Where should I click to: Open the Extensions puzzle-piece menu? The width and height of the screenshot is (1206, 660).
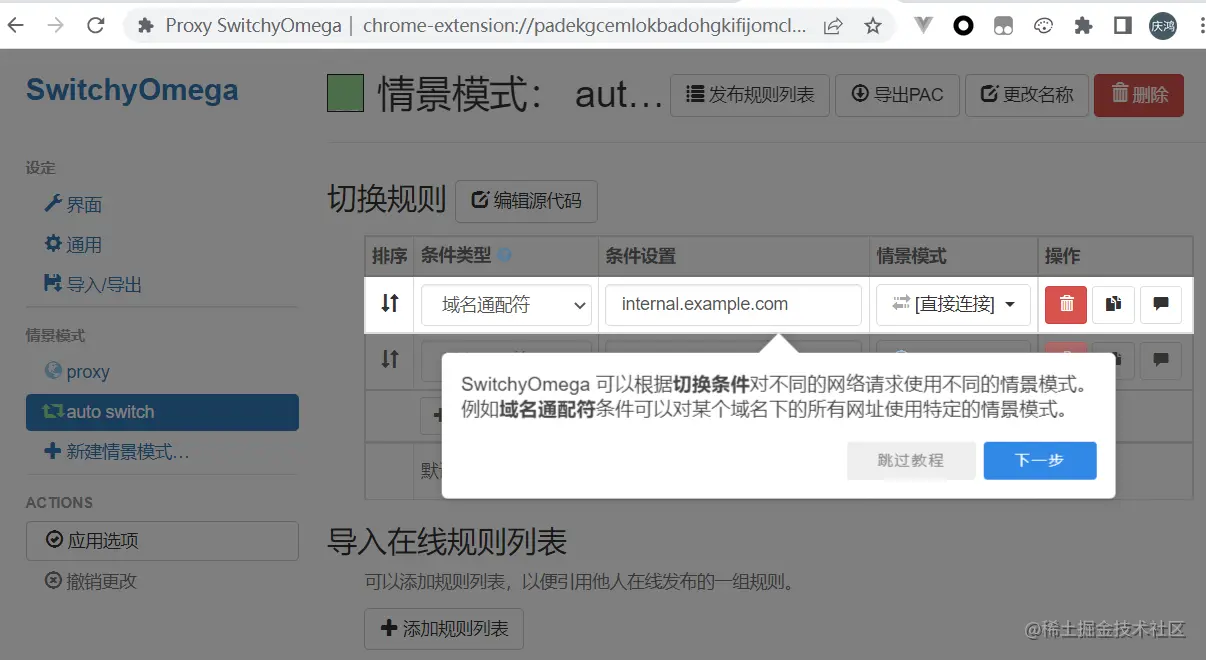point(1083,26)
